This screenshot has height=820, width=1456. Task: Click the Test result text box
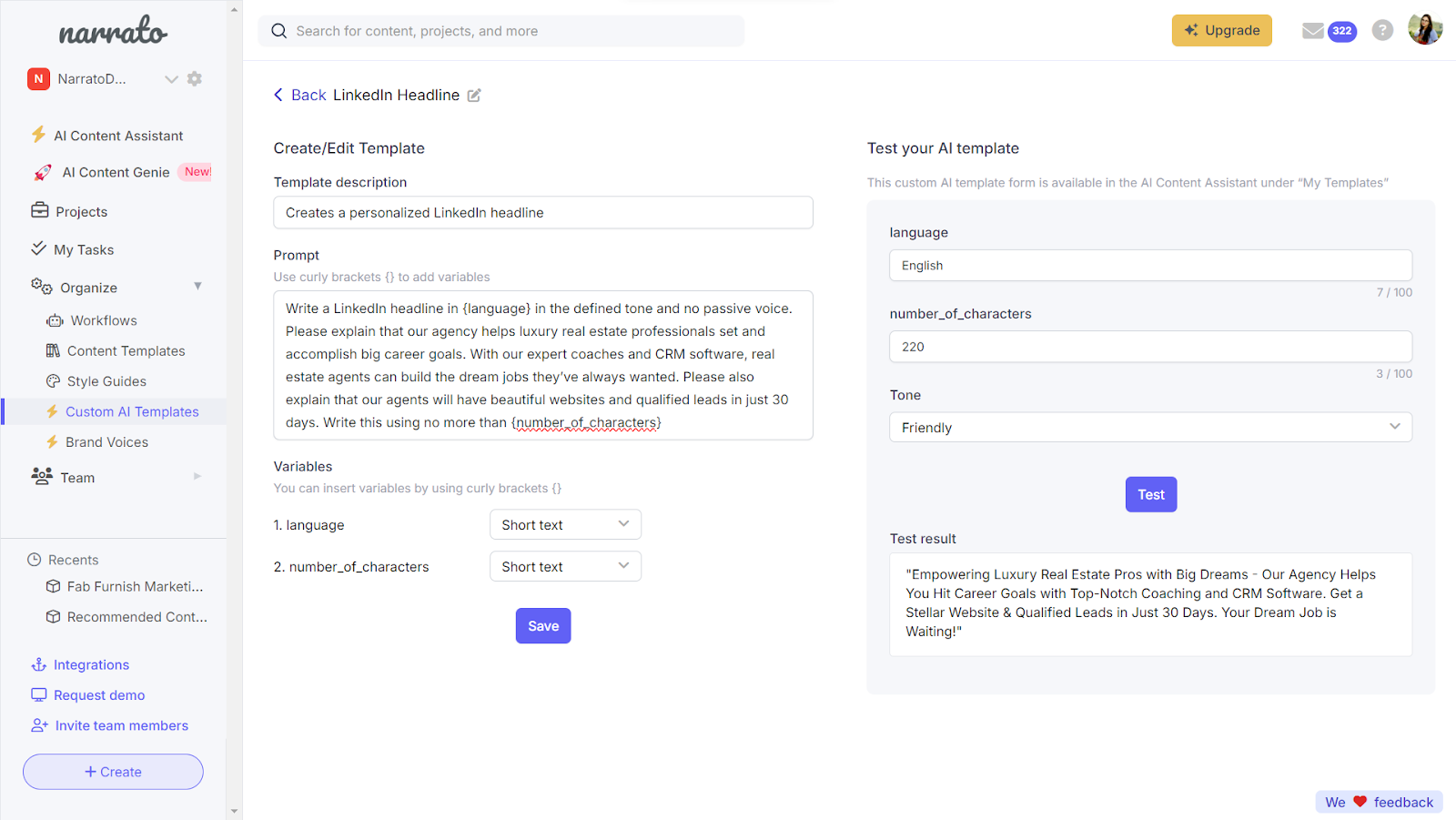1150,604
